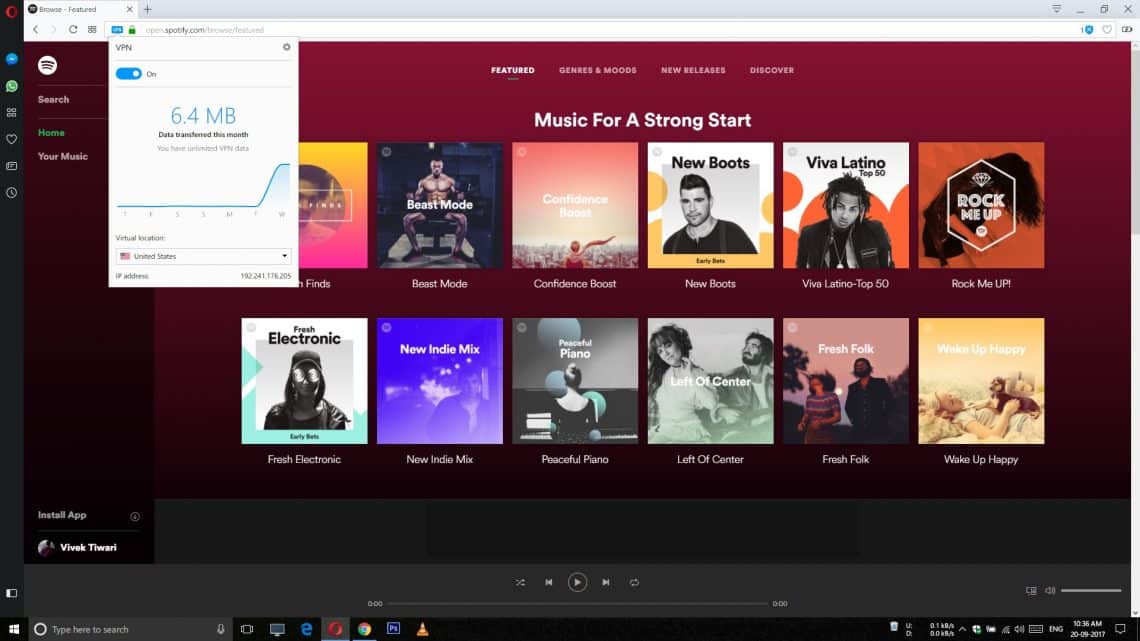Open a new browser tab

coord(148,9)
